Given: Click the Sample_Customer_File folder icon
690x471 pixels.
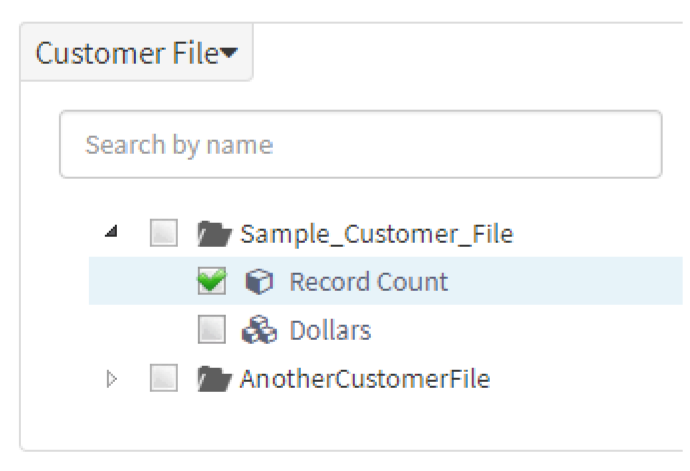Looking at the screenshot, I should [214, 234].
